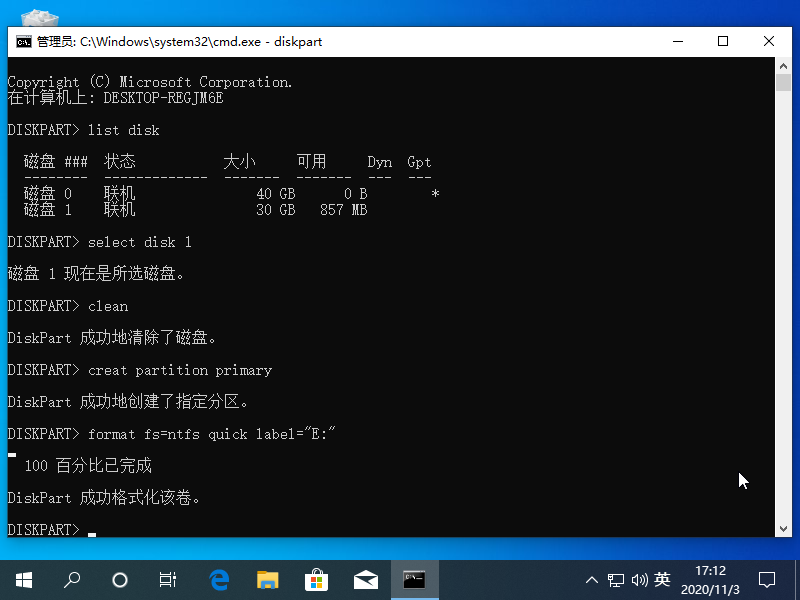Activate Cortana's circle button
The image size is (800, 600).
point(120,580)
